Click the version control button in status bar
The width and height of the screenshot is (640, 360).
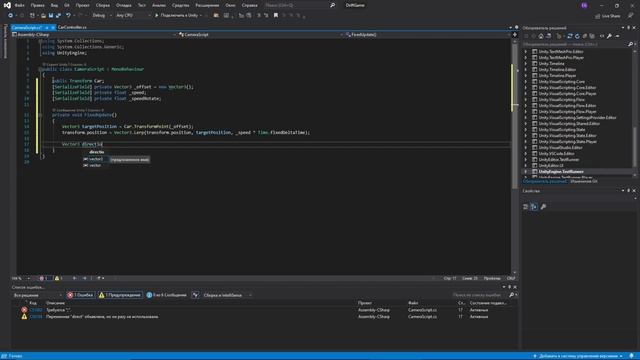578,356
